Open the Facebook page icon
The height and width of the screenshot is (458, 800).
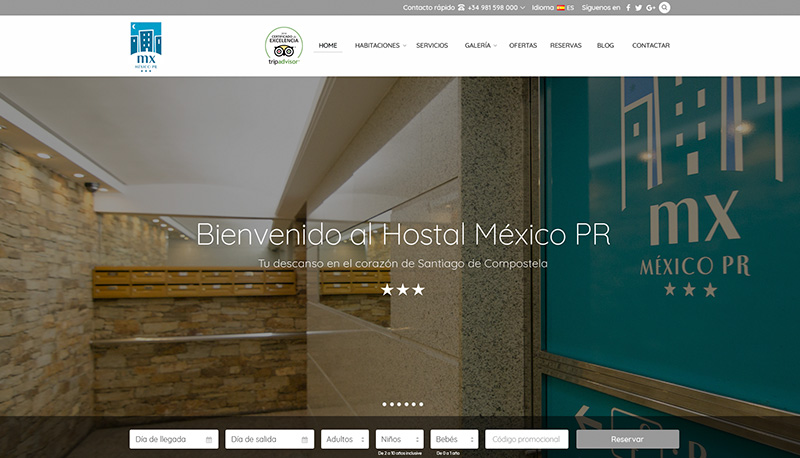click(628, 7)
